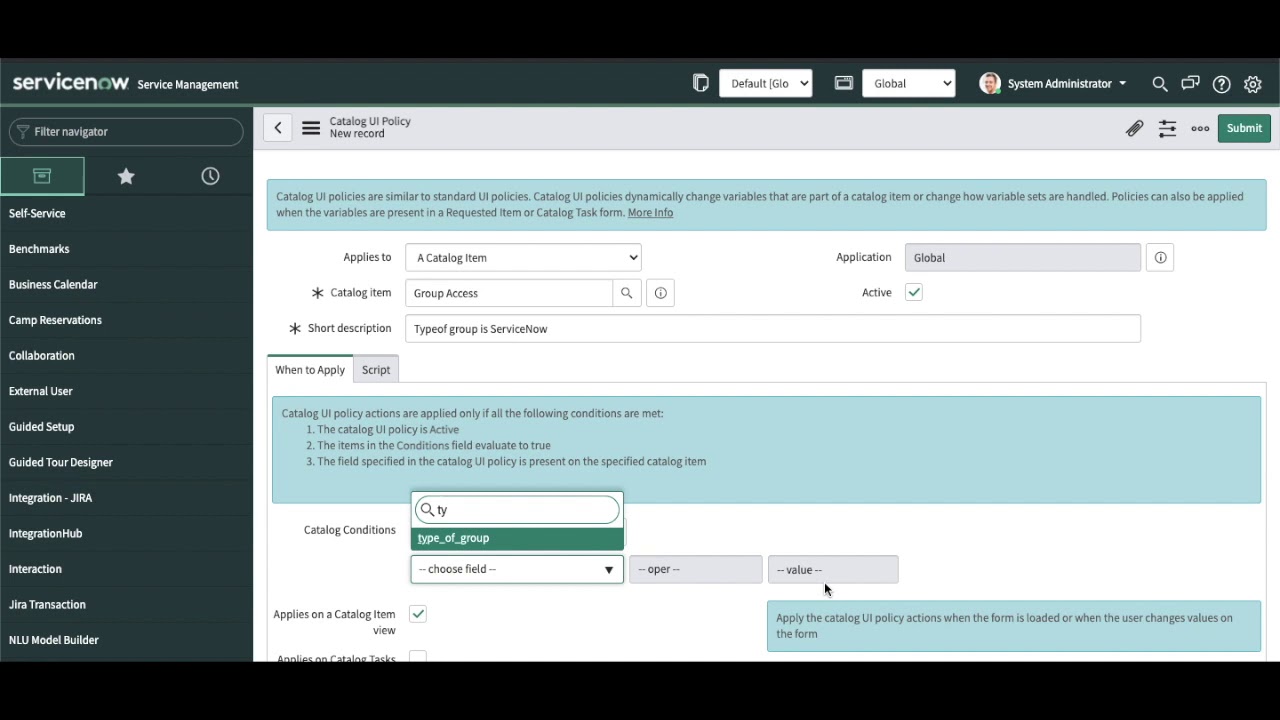The image size is (1280, 720).
Task: Follow the More Info link
Action: (650, 213)
